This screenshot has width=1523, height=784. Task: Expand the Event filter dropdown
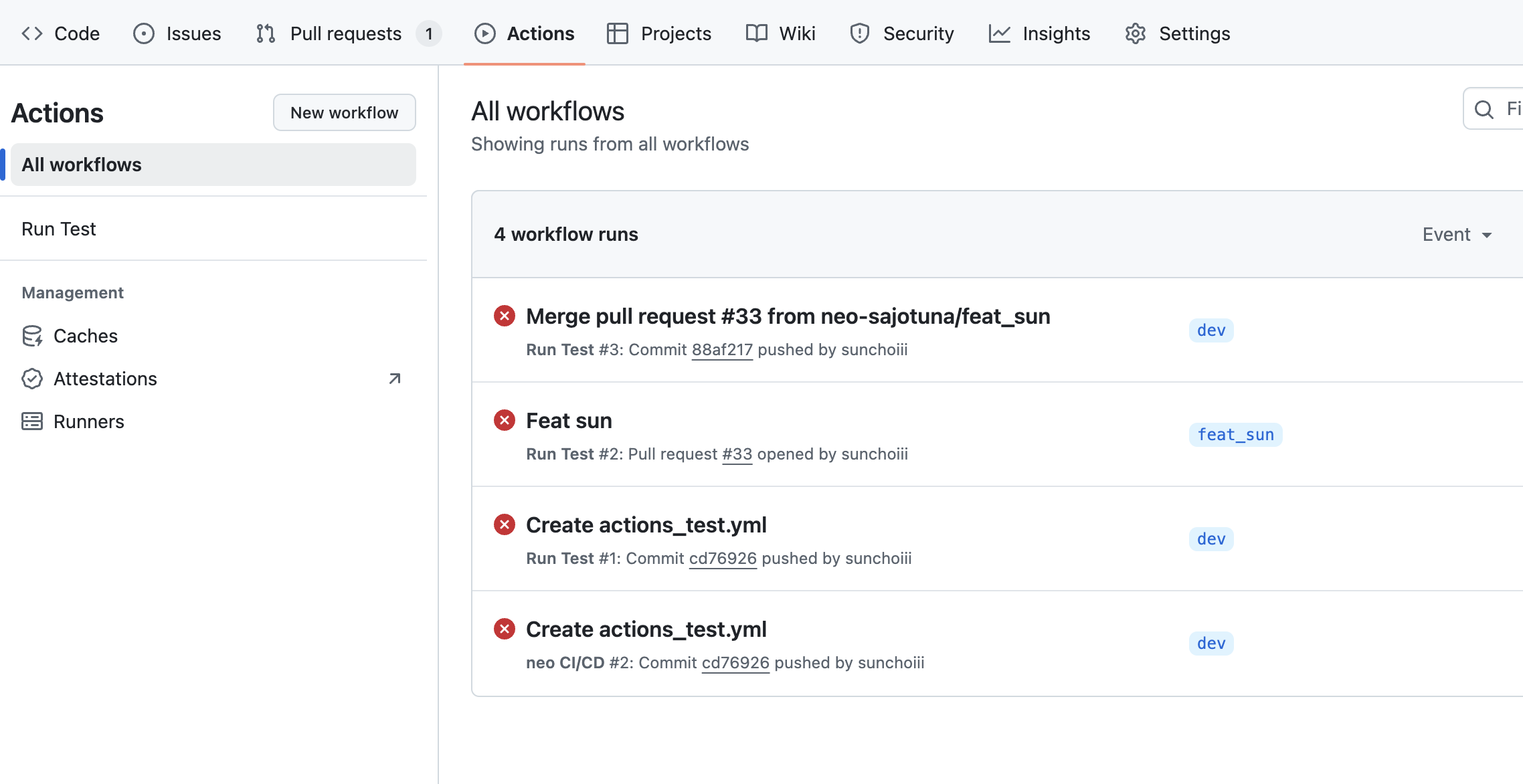pos(1457,235)
